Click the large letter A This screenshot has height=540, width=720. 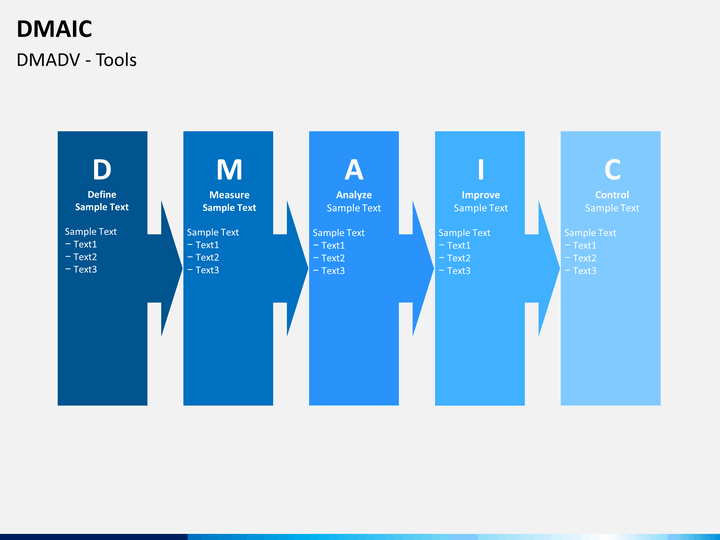click(354, 169)
